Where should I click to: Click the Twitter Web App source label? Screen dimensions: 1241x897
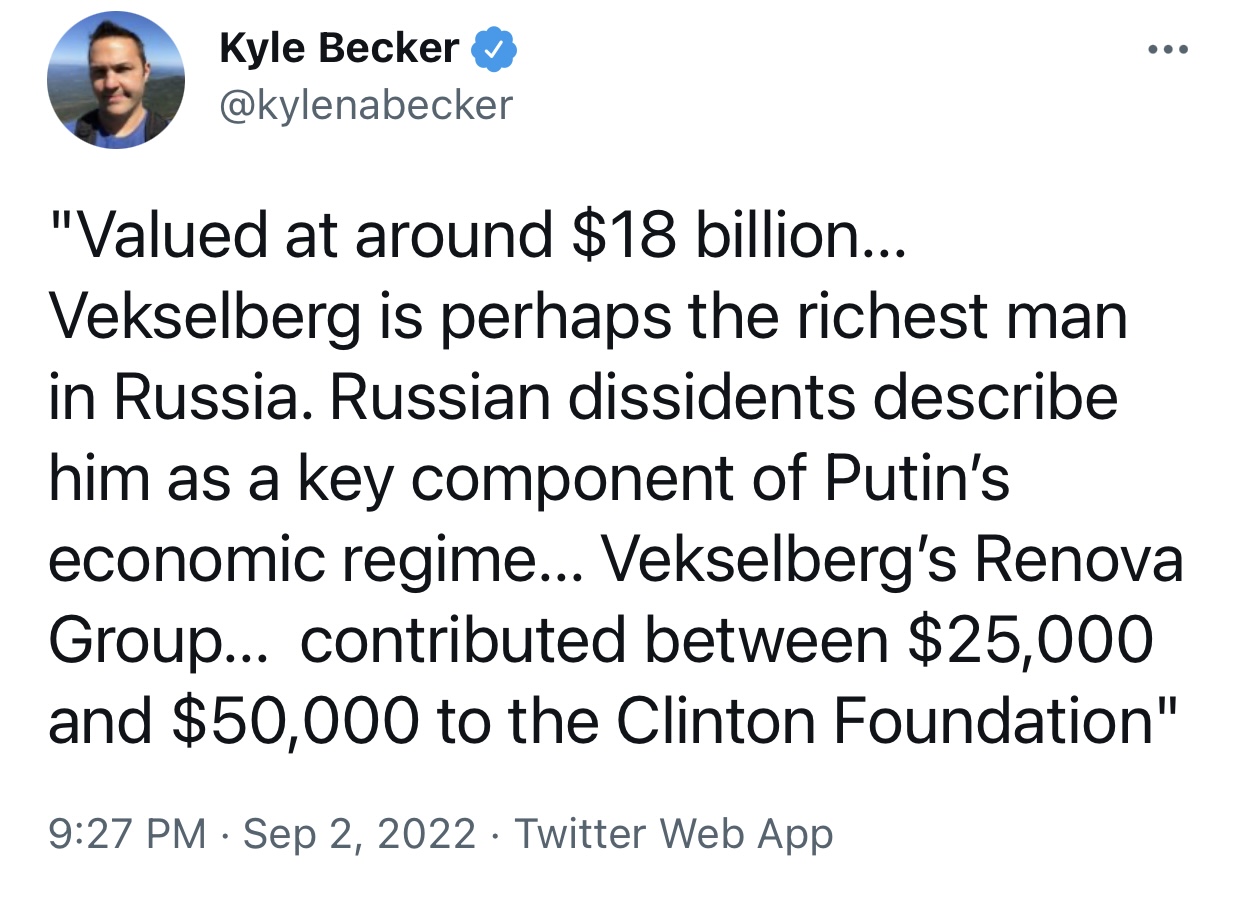coord(673,833)
